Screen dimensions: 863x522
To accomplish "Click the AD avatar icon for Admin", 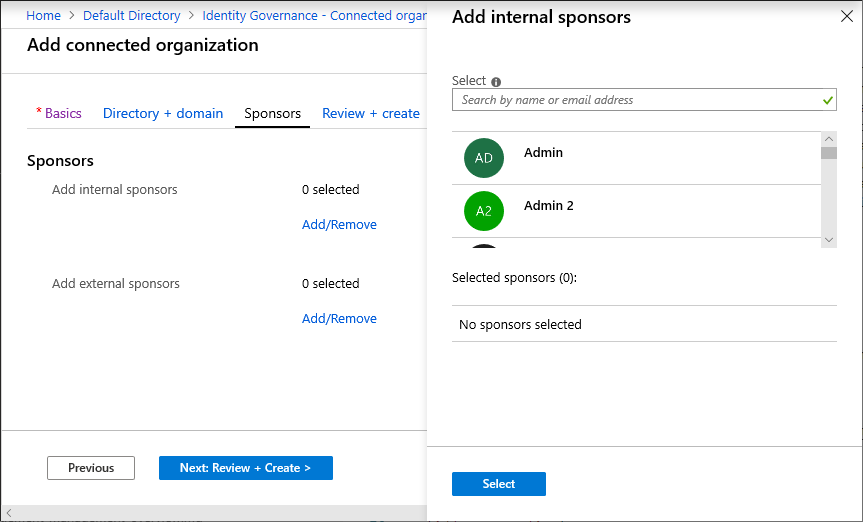I will (x=484, y=158).
